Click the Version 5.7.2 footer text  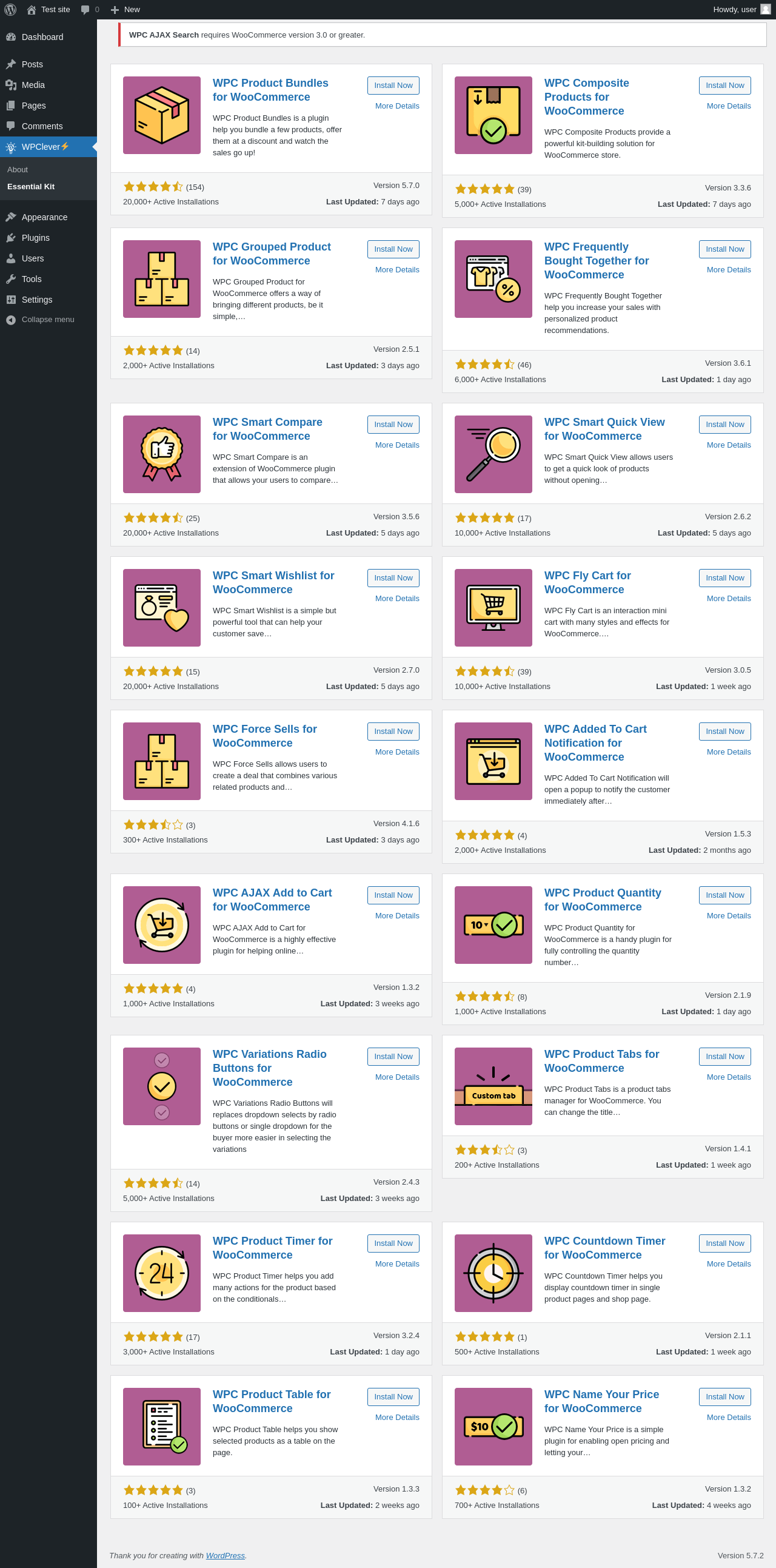pyautogui.click(x=740, y=1555)
